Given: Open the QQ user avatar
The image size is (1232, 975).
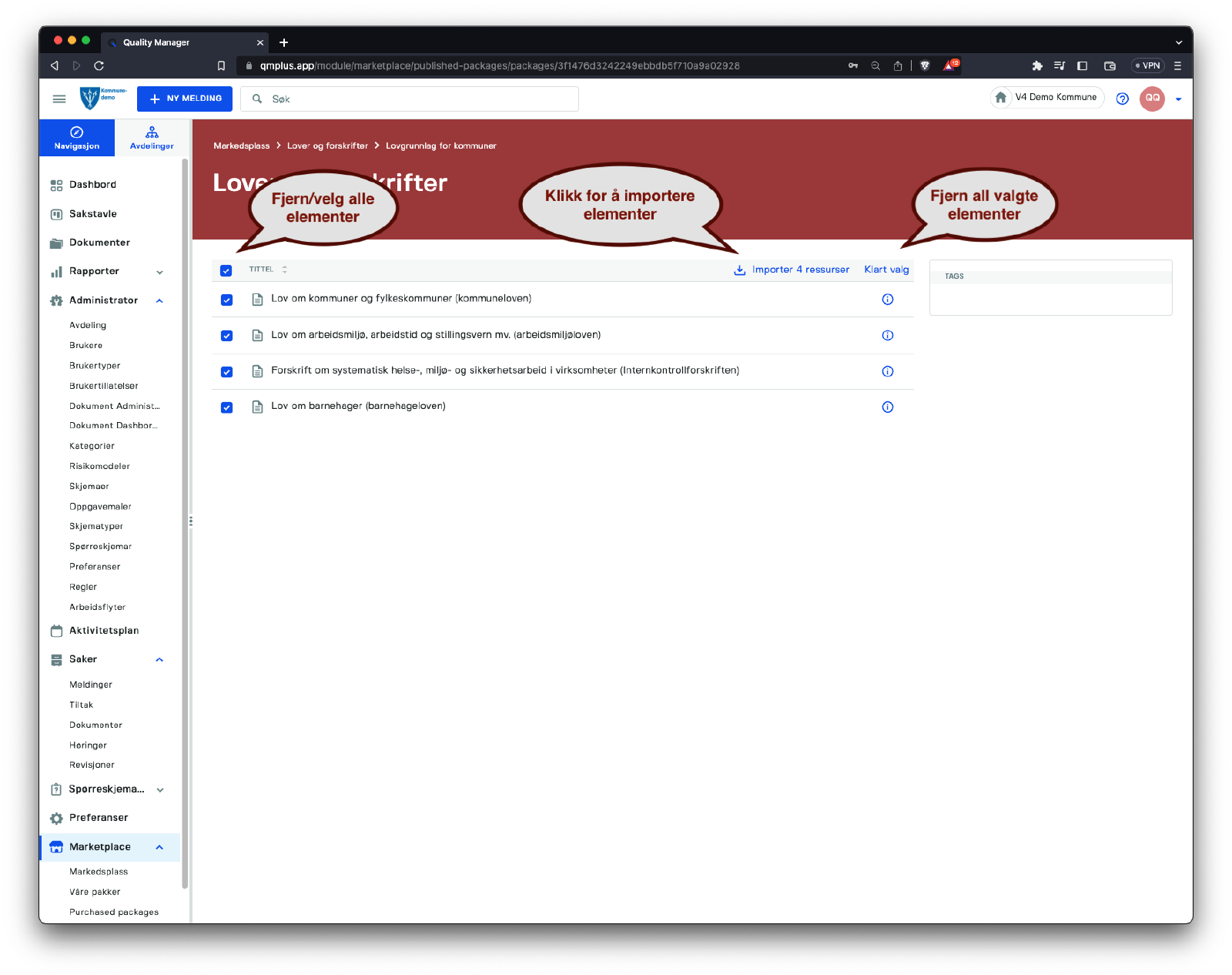Looking at the screenshot, I should 1152,99.
